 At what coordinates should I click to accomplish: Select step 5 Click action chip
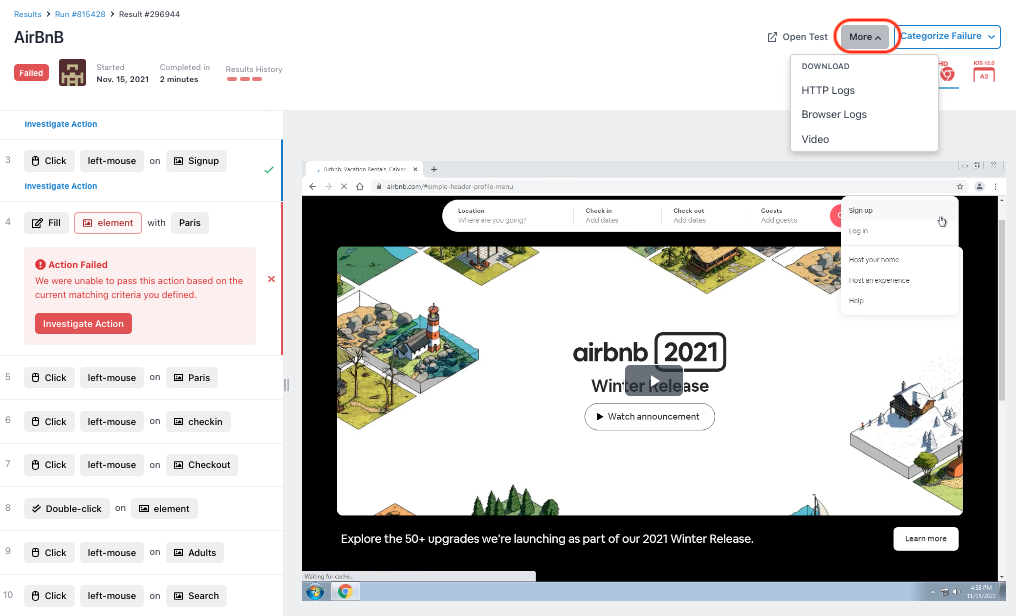[49, 378]
